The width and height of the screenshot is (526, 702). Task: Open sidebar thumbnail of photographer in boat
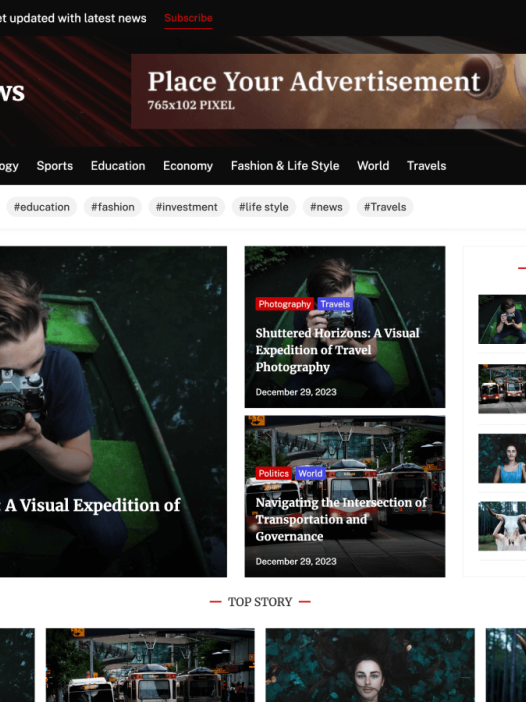tap(502, 319)
